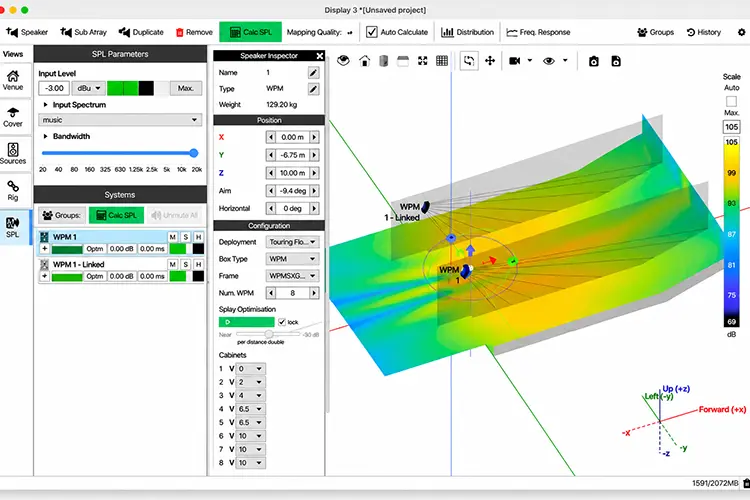Click Calc SPL in Systems panel

click(x=116, y=215)
